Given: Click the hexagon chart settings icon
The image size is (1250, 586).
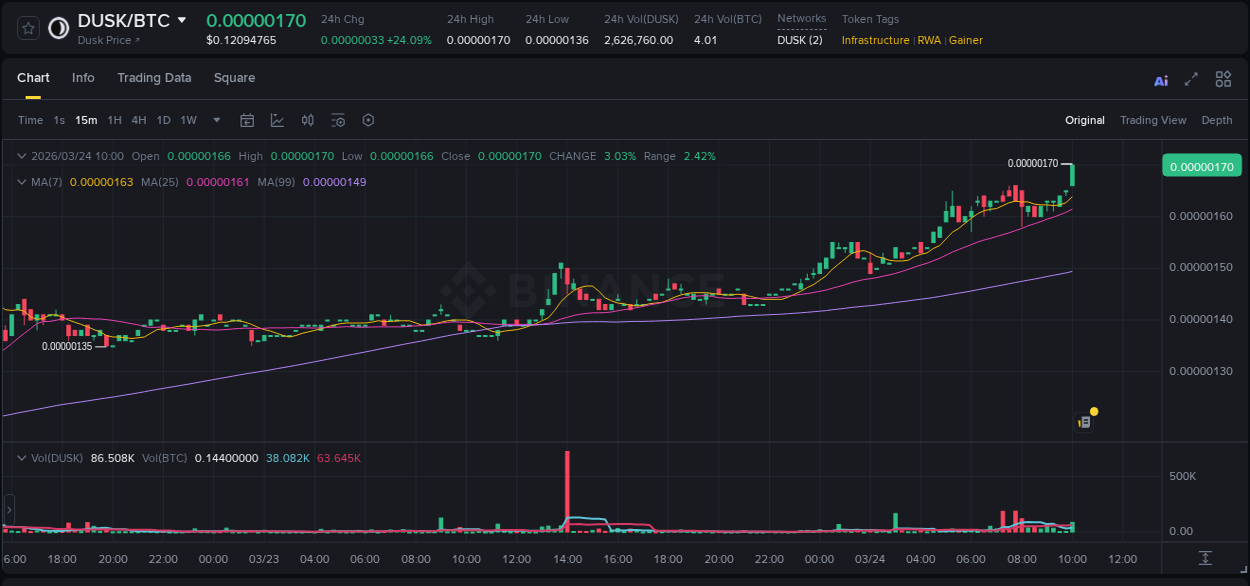Looking at the screenshot, I should click(368, 120).
